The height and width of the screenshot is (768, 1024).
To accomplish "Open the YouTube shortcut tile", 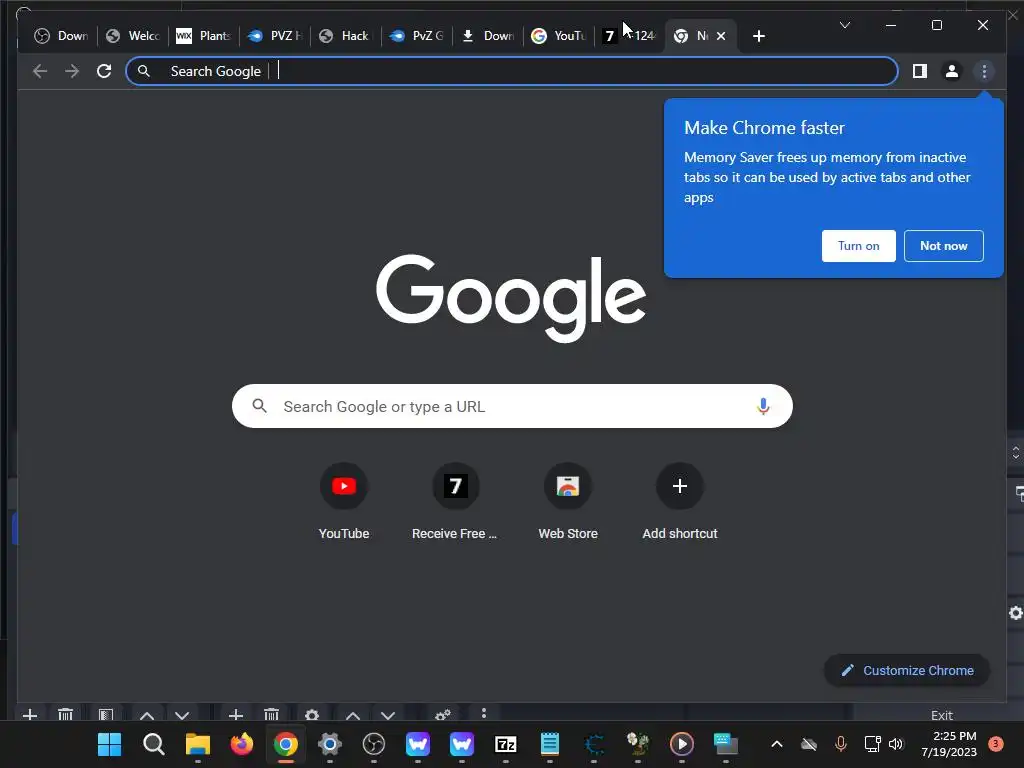I will [344, 501].
